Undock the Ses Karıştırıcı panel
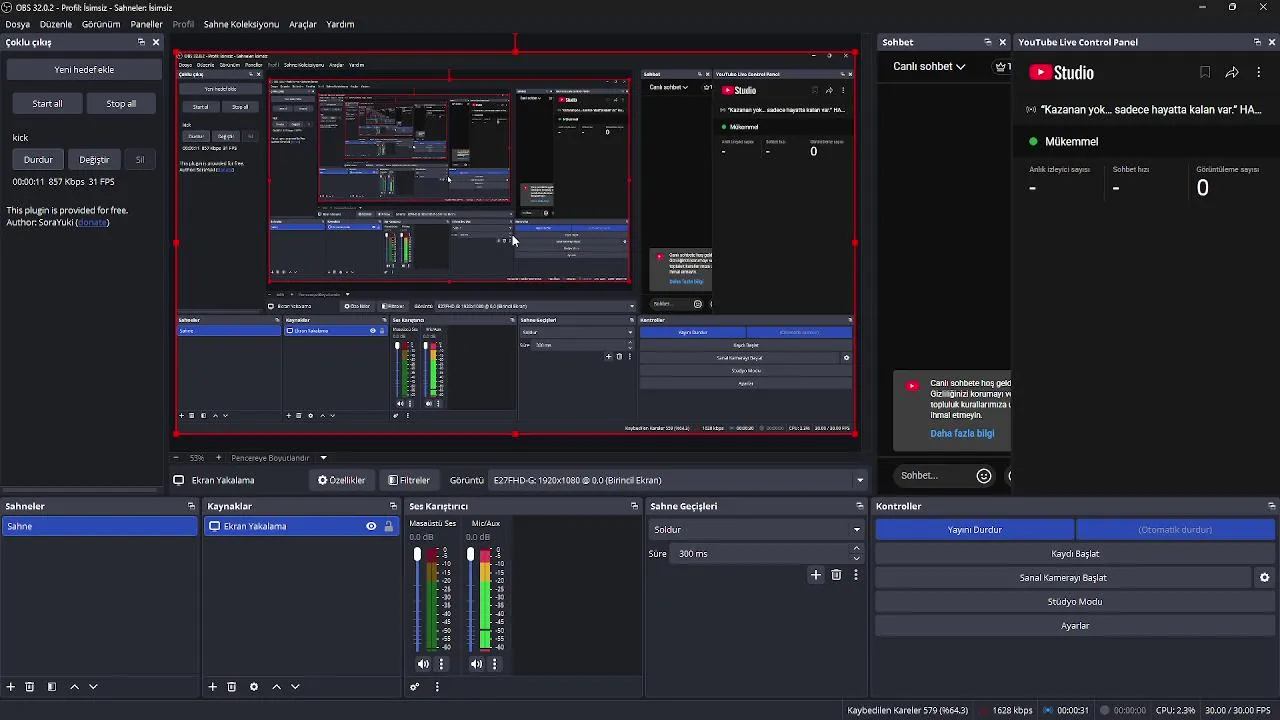Screen dimensions: 1280x720 coord(634,506)
